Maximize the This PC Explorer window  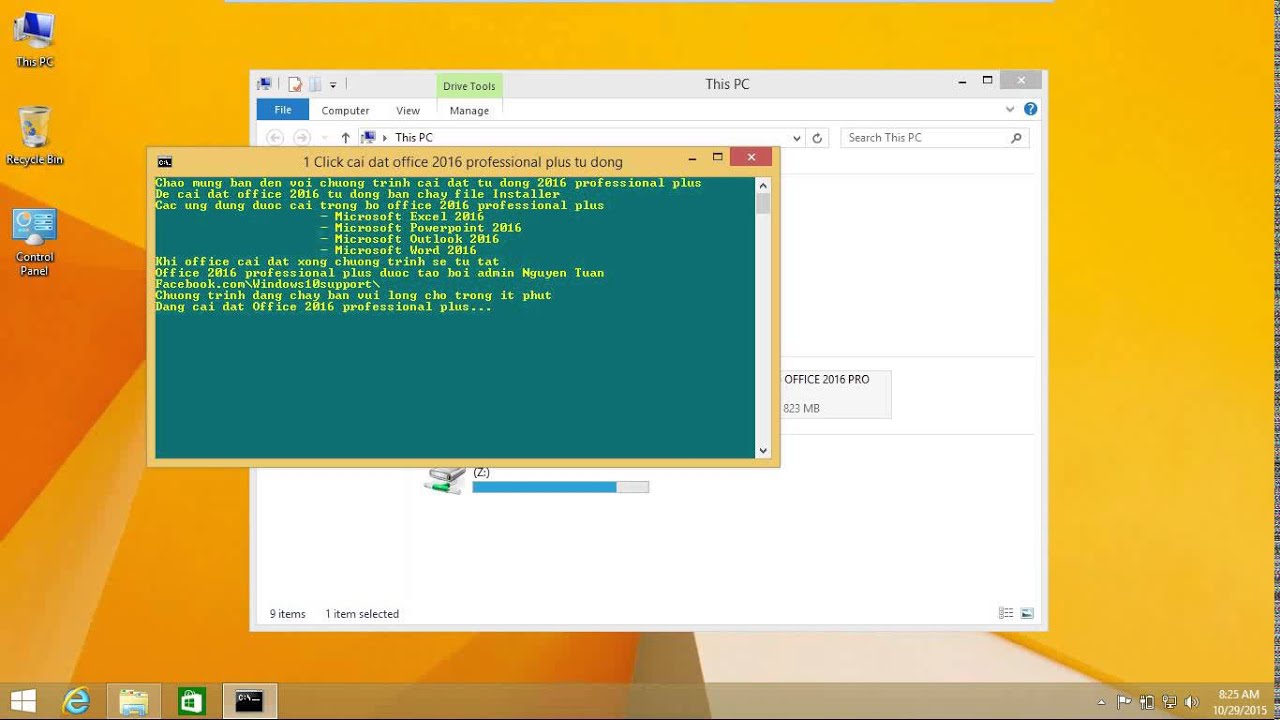point(987,80)
